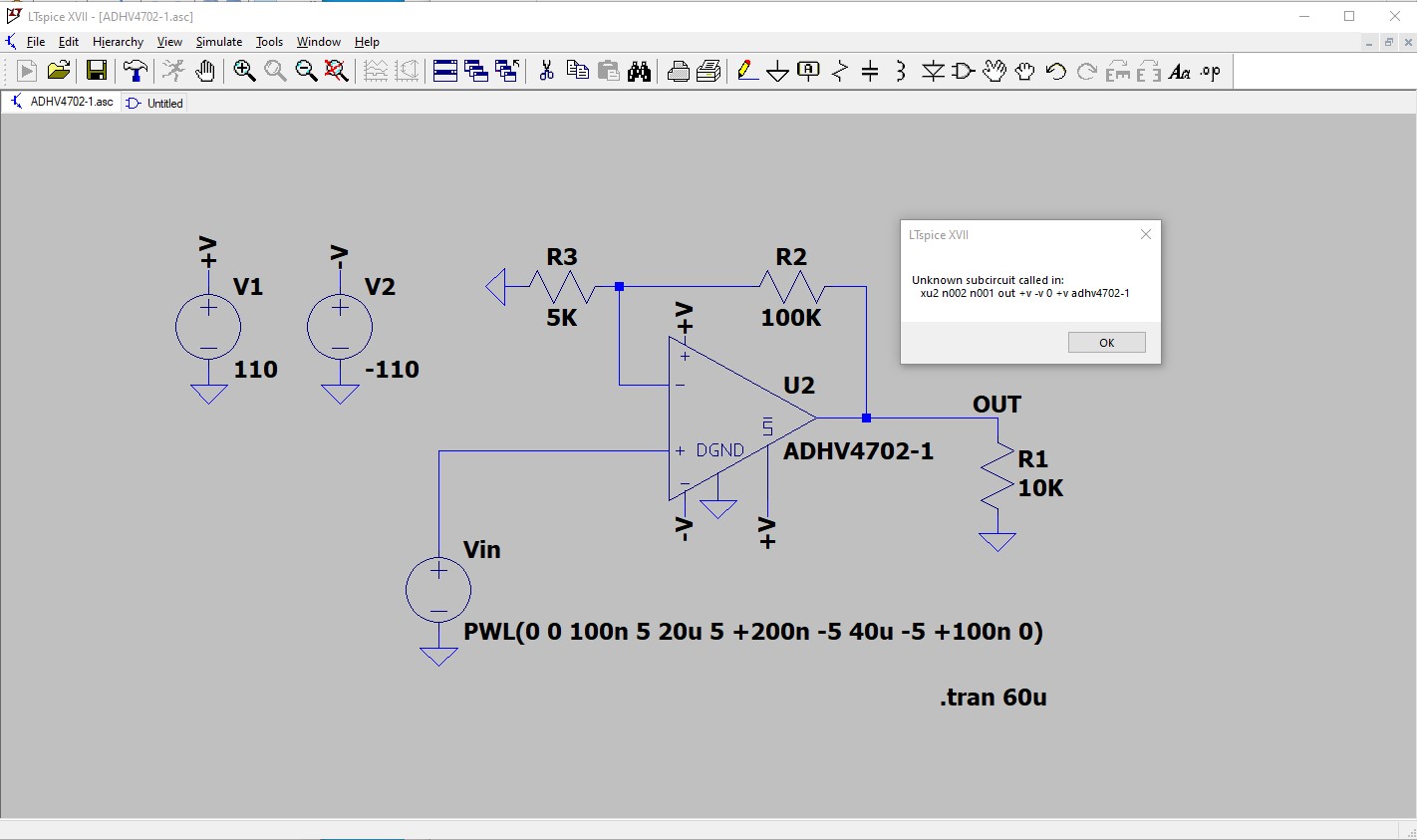Click the 10K value of R1
This screenshot has width=1417, height=840.
tap(1040, 488)
